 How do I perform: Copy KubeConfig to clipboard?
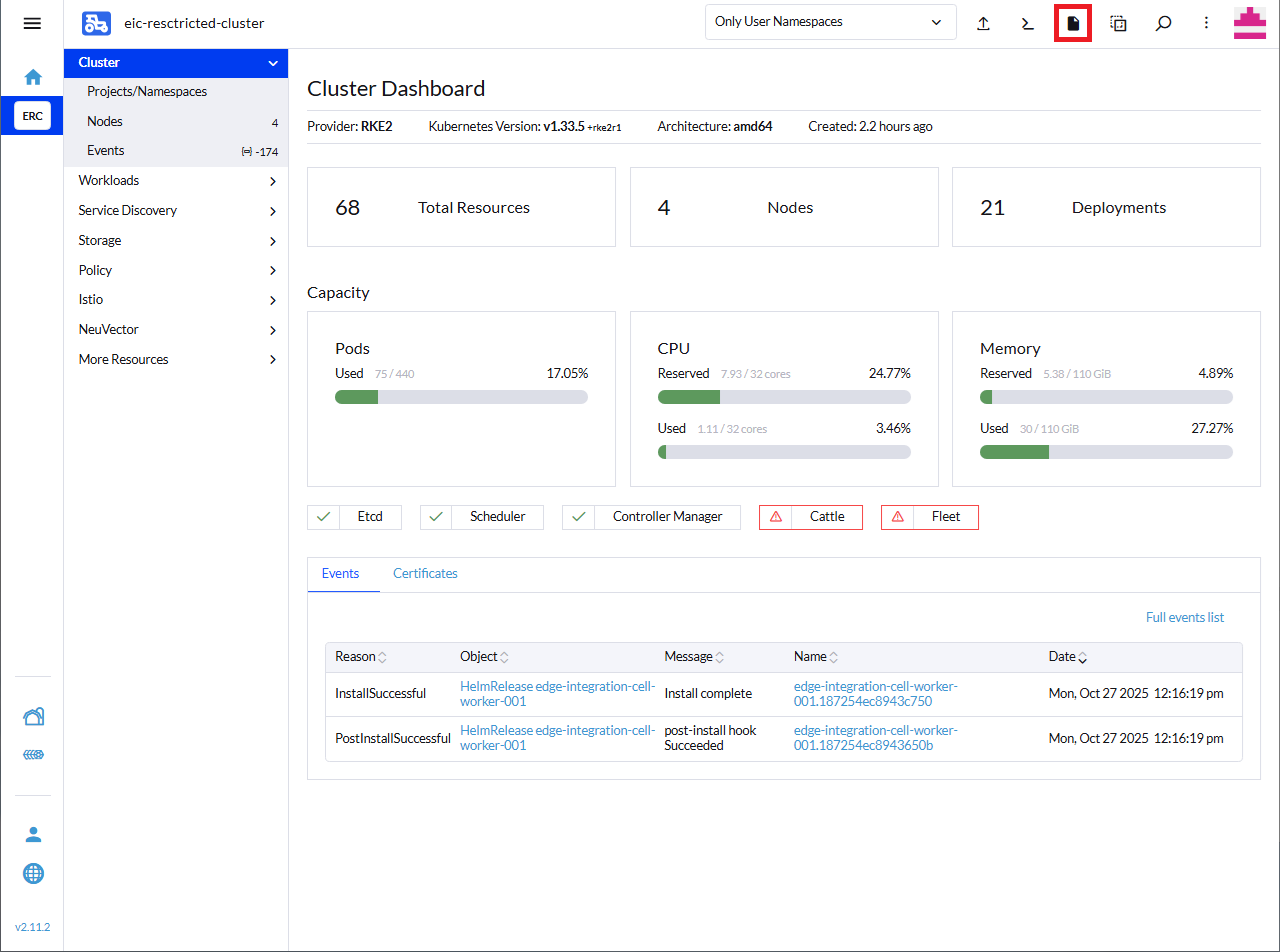pyautogui.click(x=1118, y=22)
